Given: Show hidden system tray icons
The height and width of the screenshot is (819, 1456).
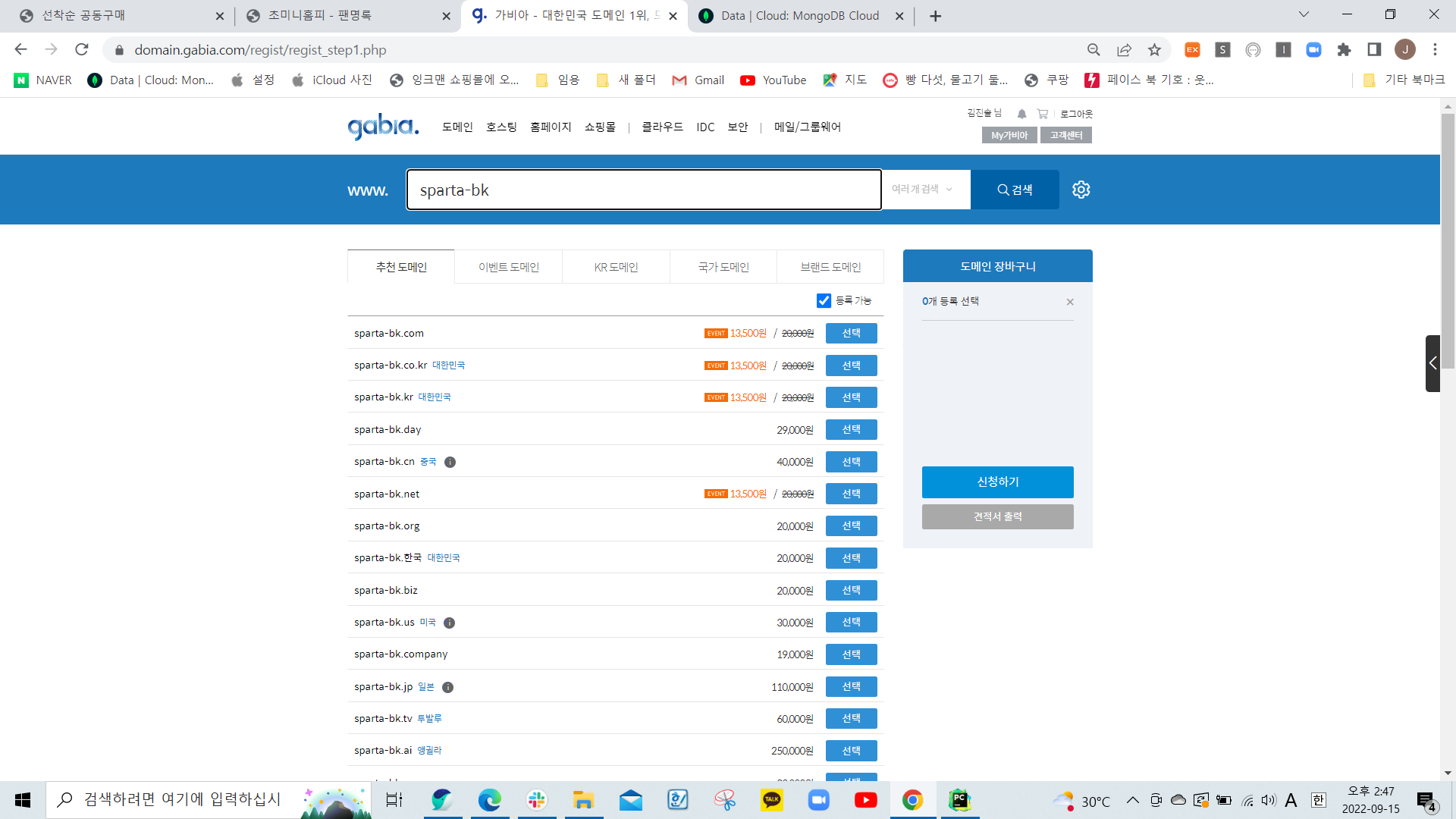Looking at the screenshot, I should click(x=1132, y=800).
